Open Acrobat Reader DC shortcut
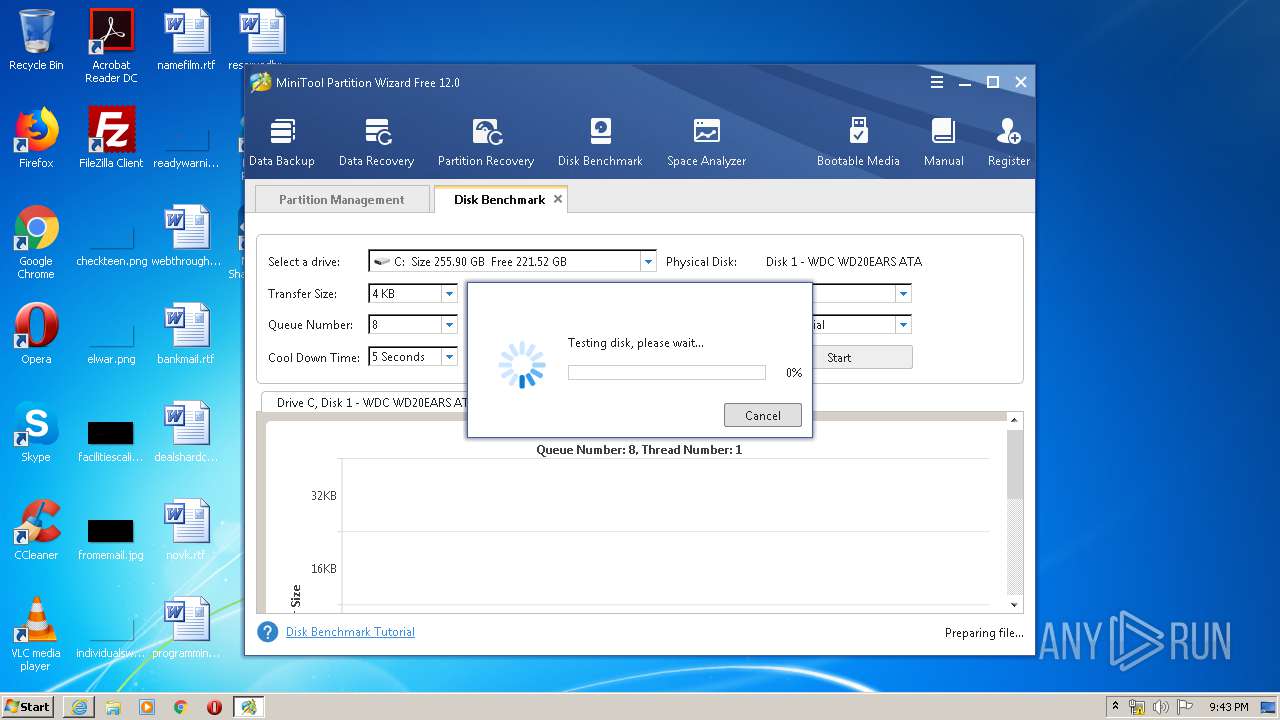Viewport: 1280px width, 720px height. (111, 46)
